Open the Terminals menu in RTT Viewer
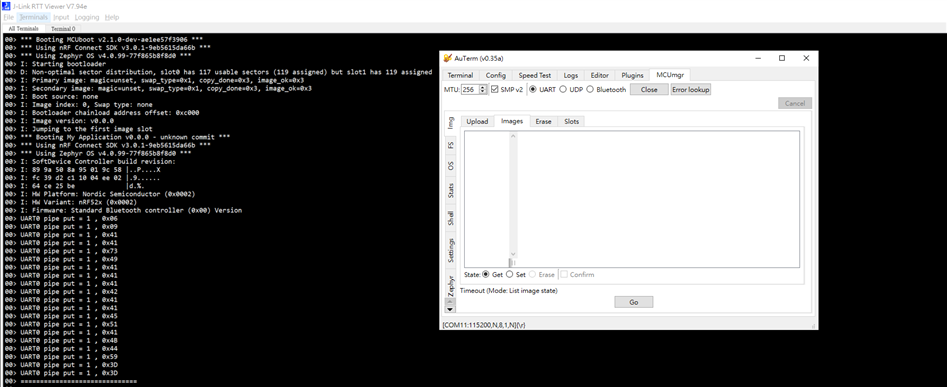 pos(33,17)
